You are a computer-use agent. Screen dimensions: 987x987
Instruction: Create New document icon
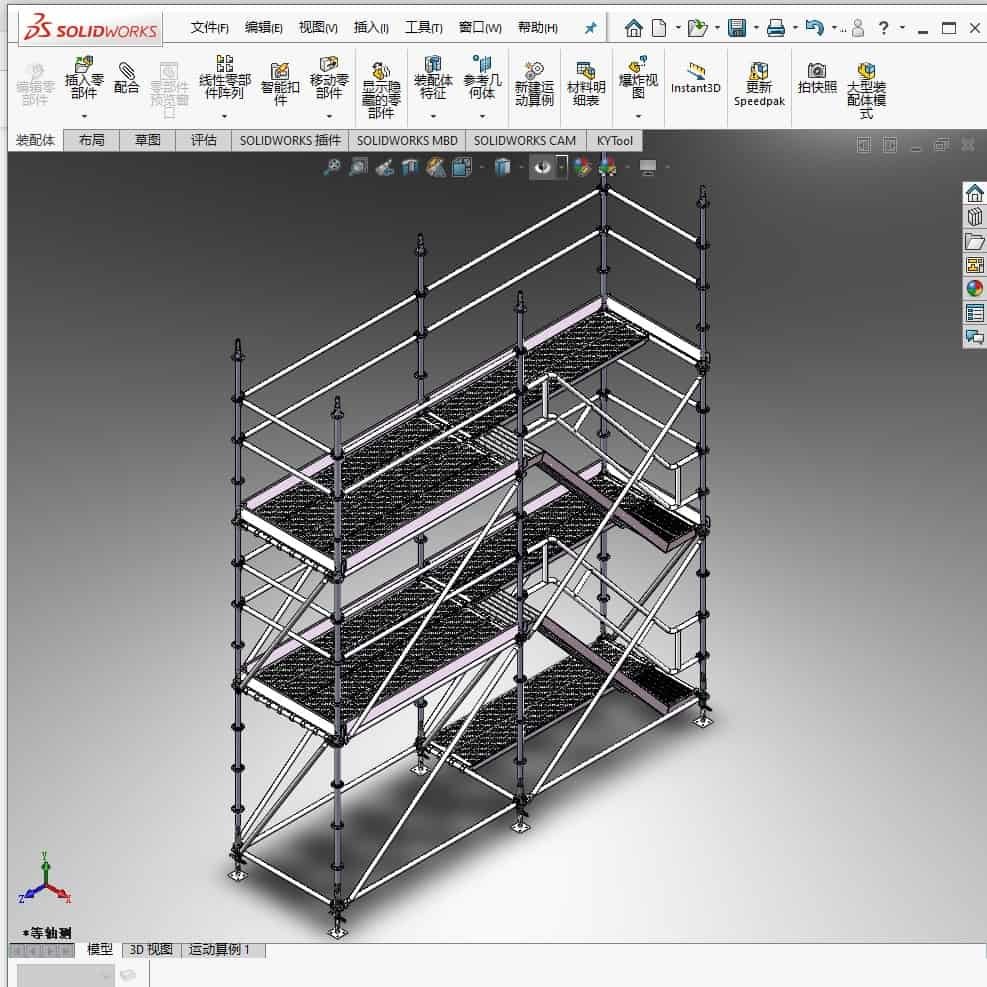[x=658, y=28]
